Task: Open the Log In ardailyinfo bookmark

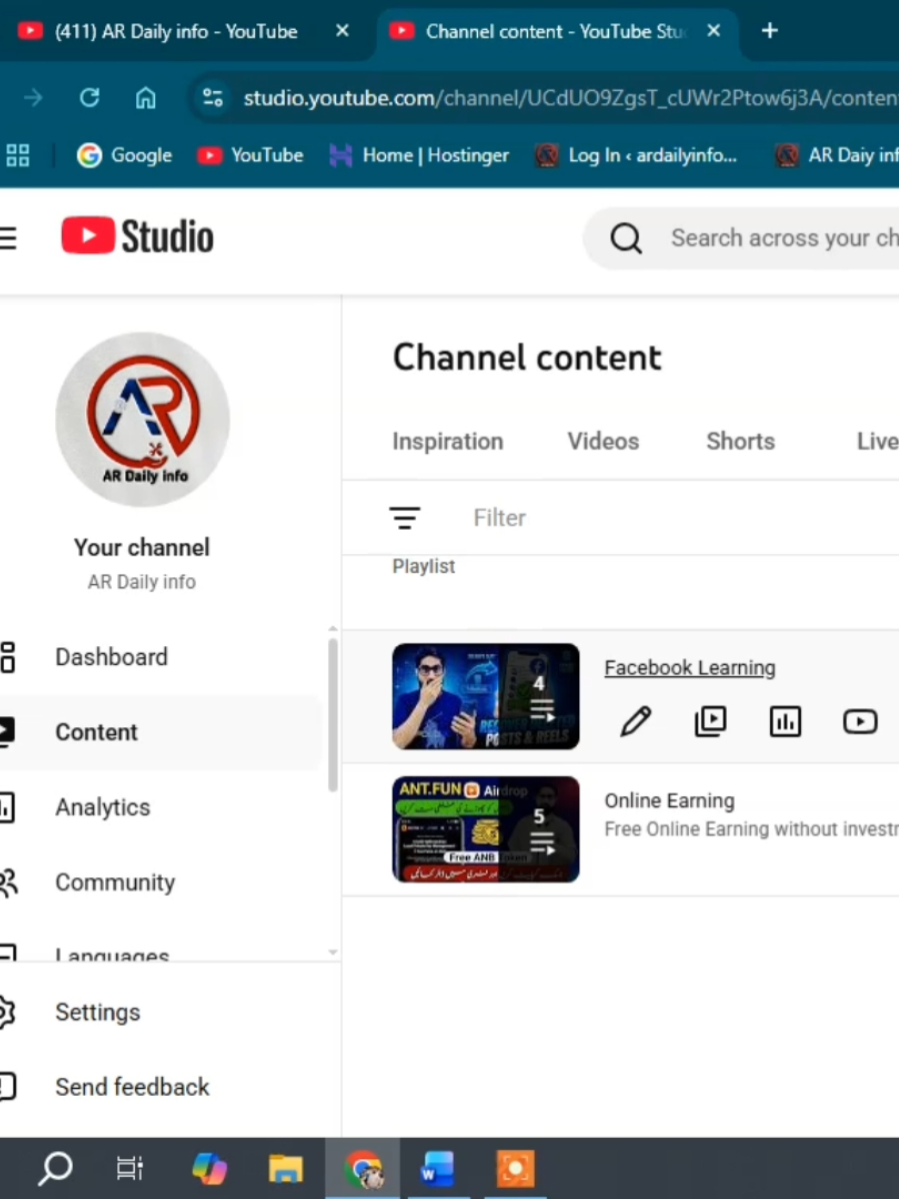Action: click(637, 155)
